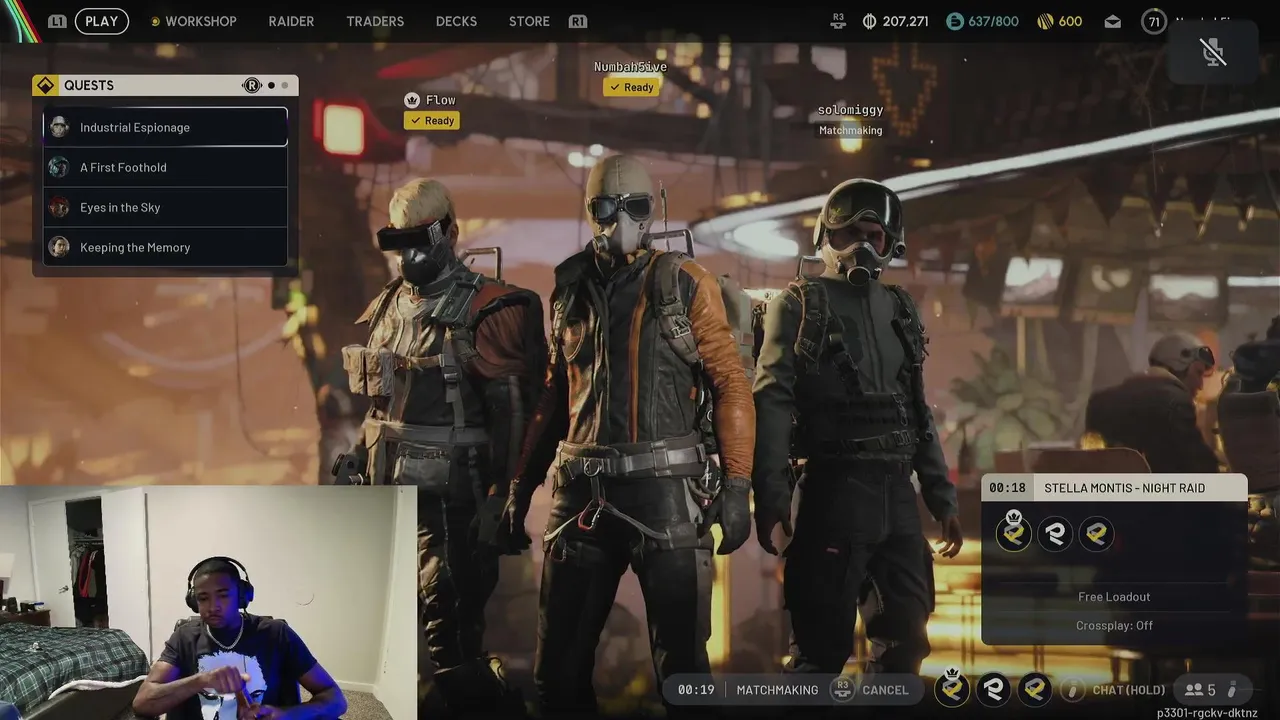Click solomiggy's Matchmaking status label
1280x720 pixels.
pos(850,130)
